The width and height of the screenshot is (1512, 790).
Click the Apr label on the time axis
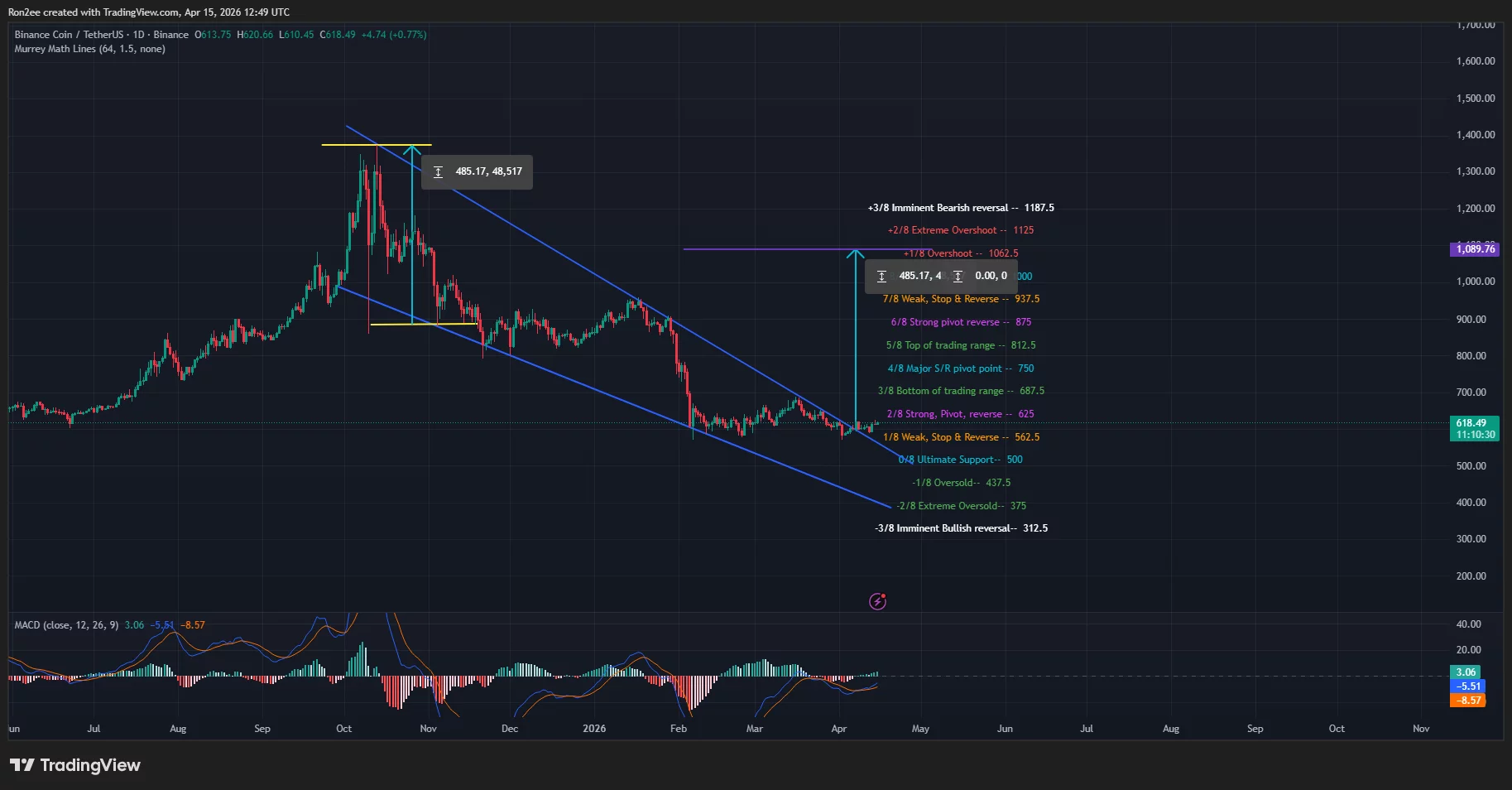point(838,729)
